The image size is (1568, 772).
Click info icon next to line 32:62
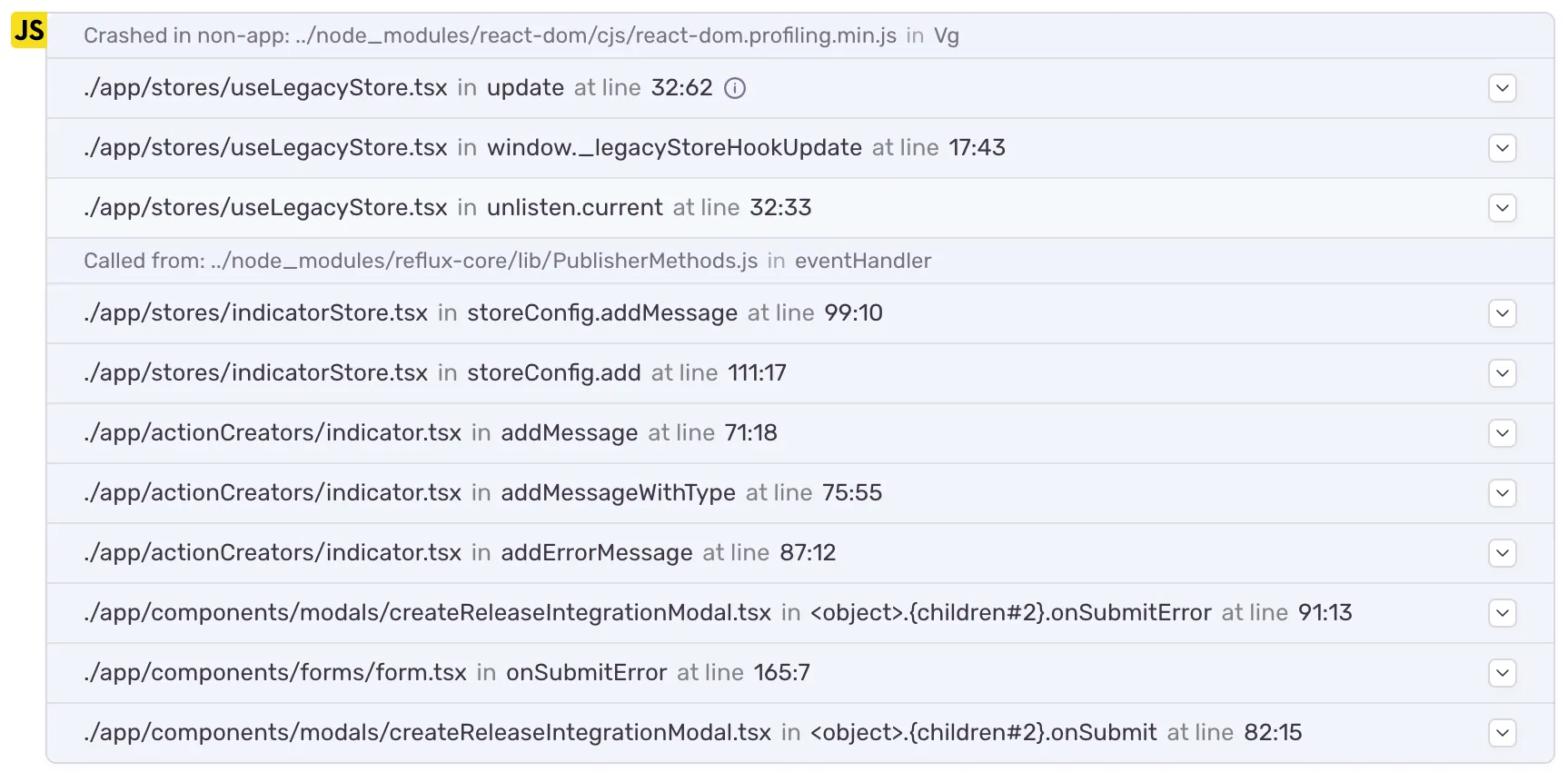[735, 88]
